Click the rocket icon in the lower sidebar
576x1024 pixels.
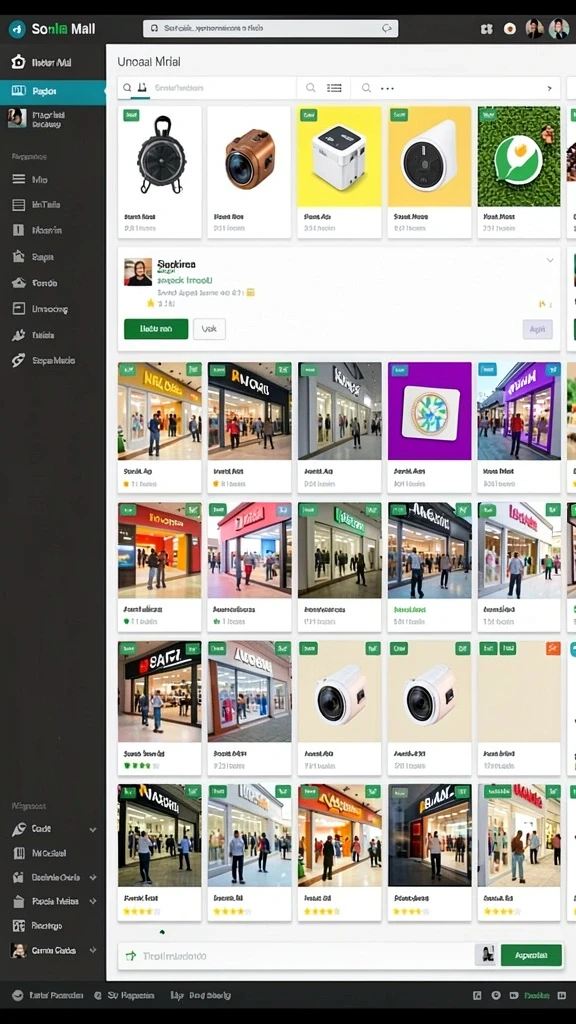[x=19, y=829]
